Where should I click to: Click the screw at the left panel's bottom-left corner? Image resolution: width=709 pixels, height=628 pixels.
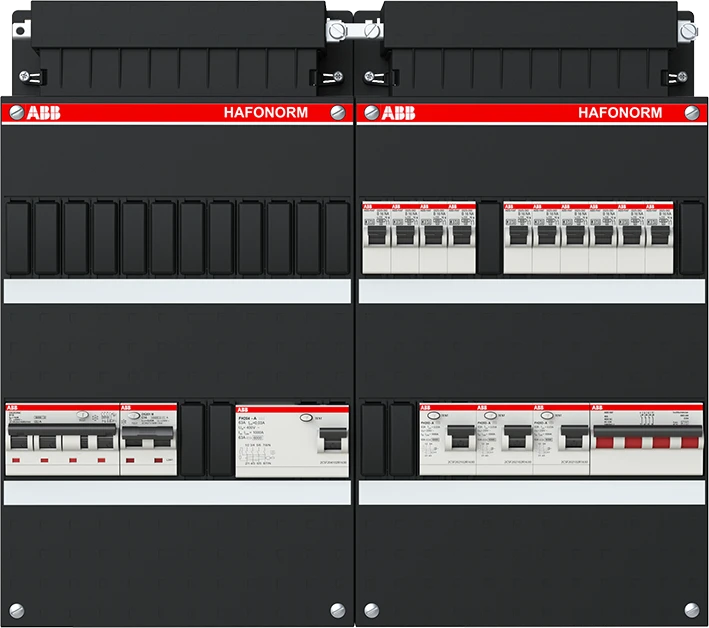pos(15,608)
